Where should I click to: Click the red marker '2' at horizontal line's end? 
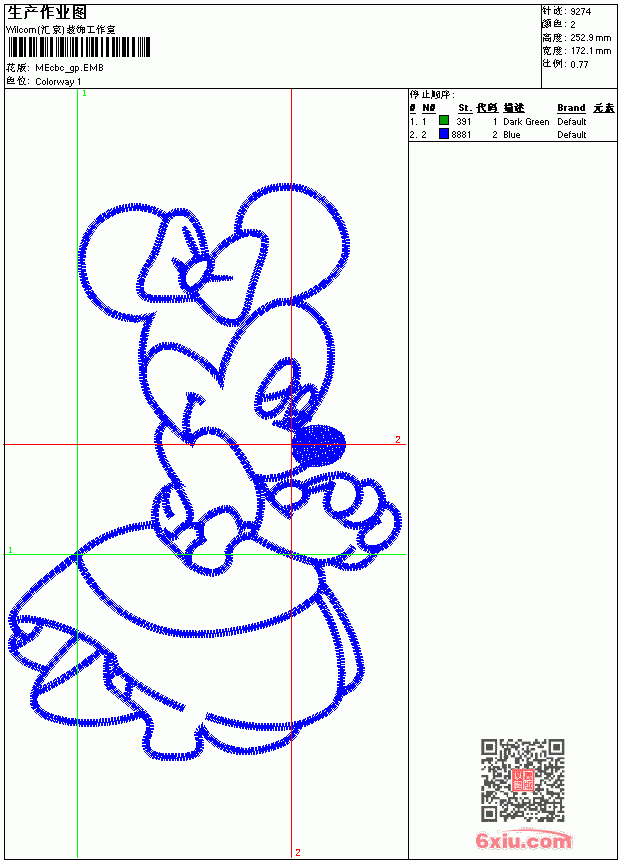[398, 439]
